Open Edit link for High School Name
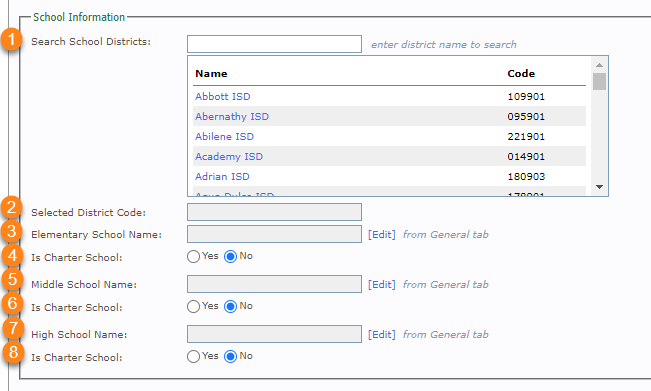 tap(382, 334)
